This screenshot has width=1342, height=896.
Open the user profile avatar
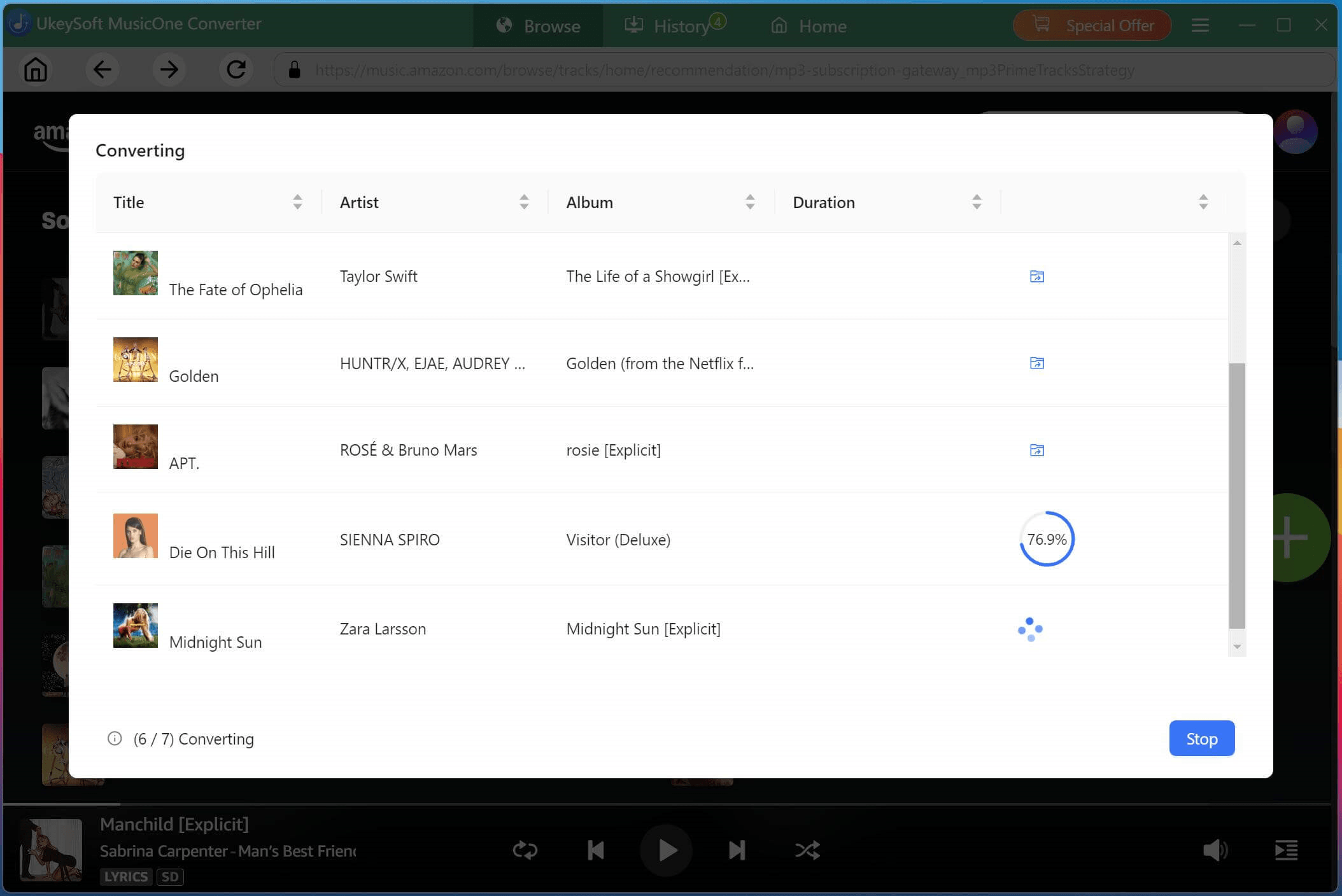(x=1296, y=132)
